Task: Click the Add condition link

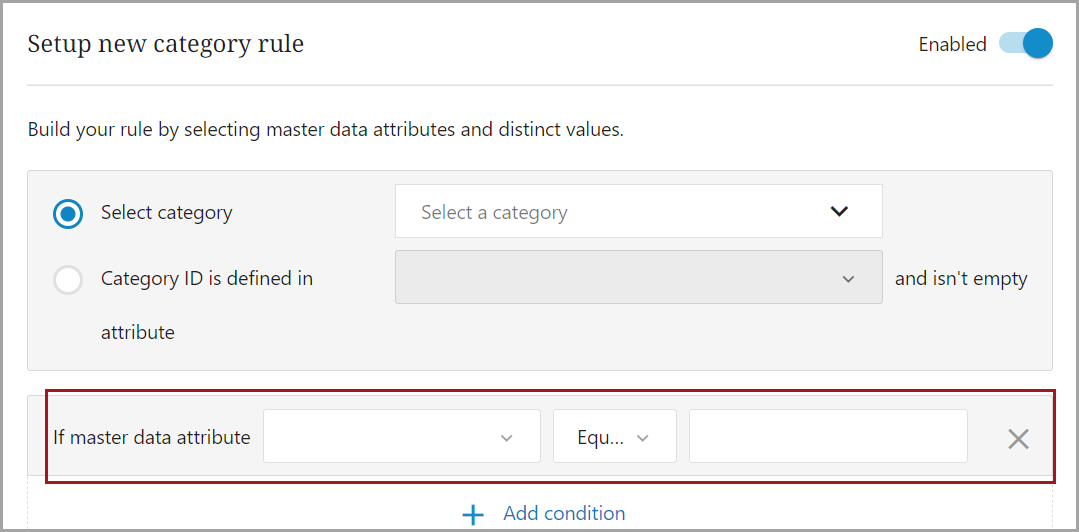Action: click(564, 513)
